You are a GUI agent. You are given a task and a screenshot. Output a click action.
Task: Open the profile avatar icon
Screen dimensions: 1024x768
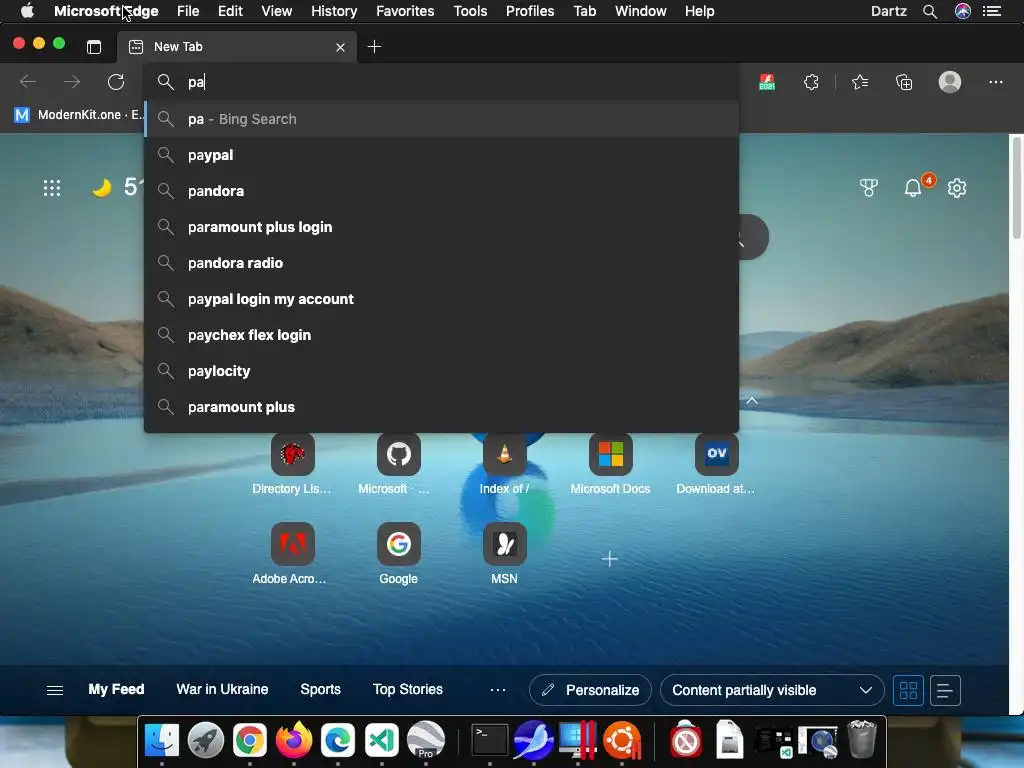click(x=950, y=82)
